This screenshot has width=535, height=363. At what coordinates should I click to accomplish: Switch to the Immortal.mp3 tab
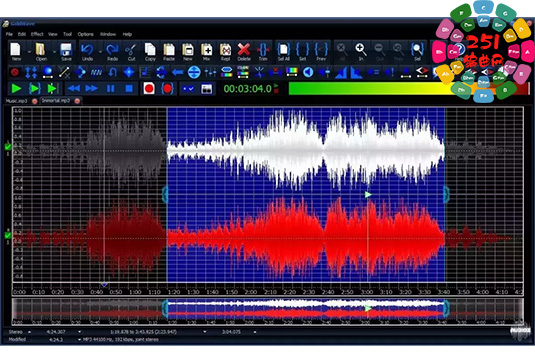56,101
